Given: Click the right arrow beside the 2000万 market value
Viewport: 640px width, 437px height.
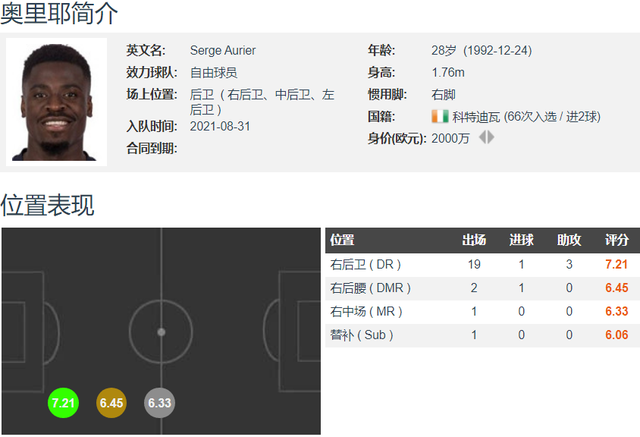Looking at the screenshot, I should click(491, 138).
